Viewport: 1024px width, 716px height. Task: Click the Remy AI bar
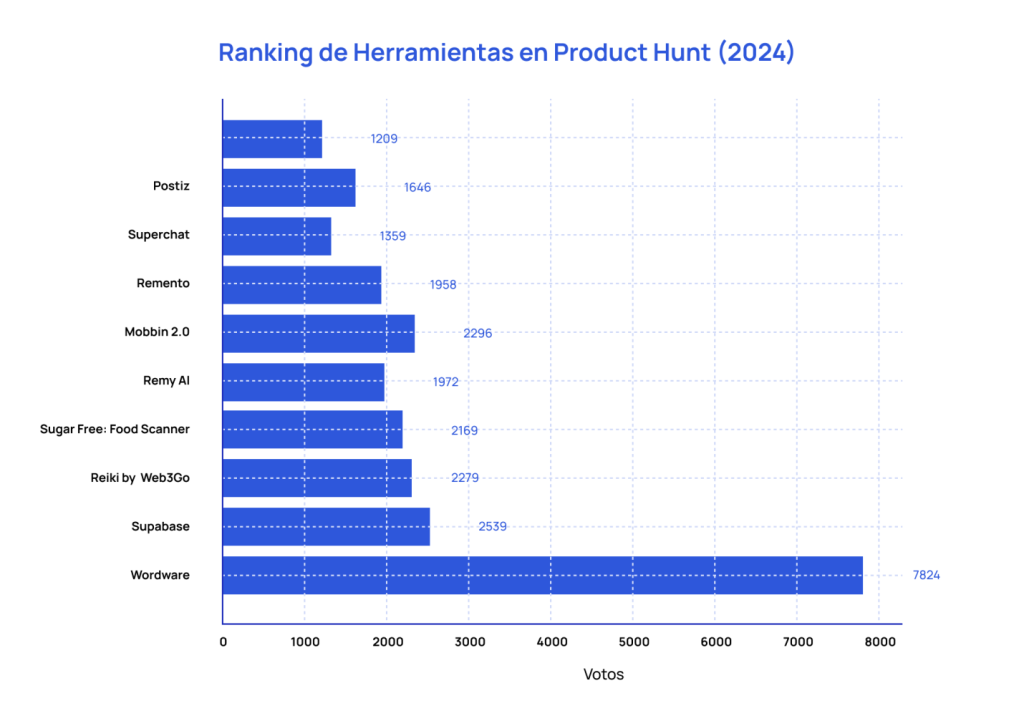click(x=304, y=382)
